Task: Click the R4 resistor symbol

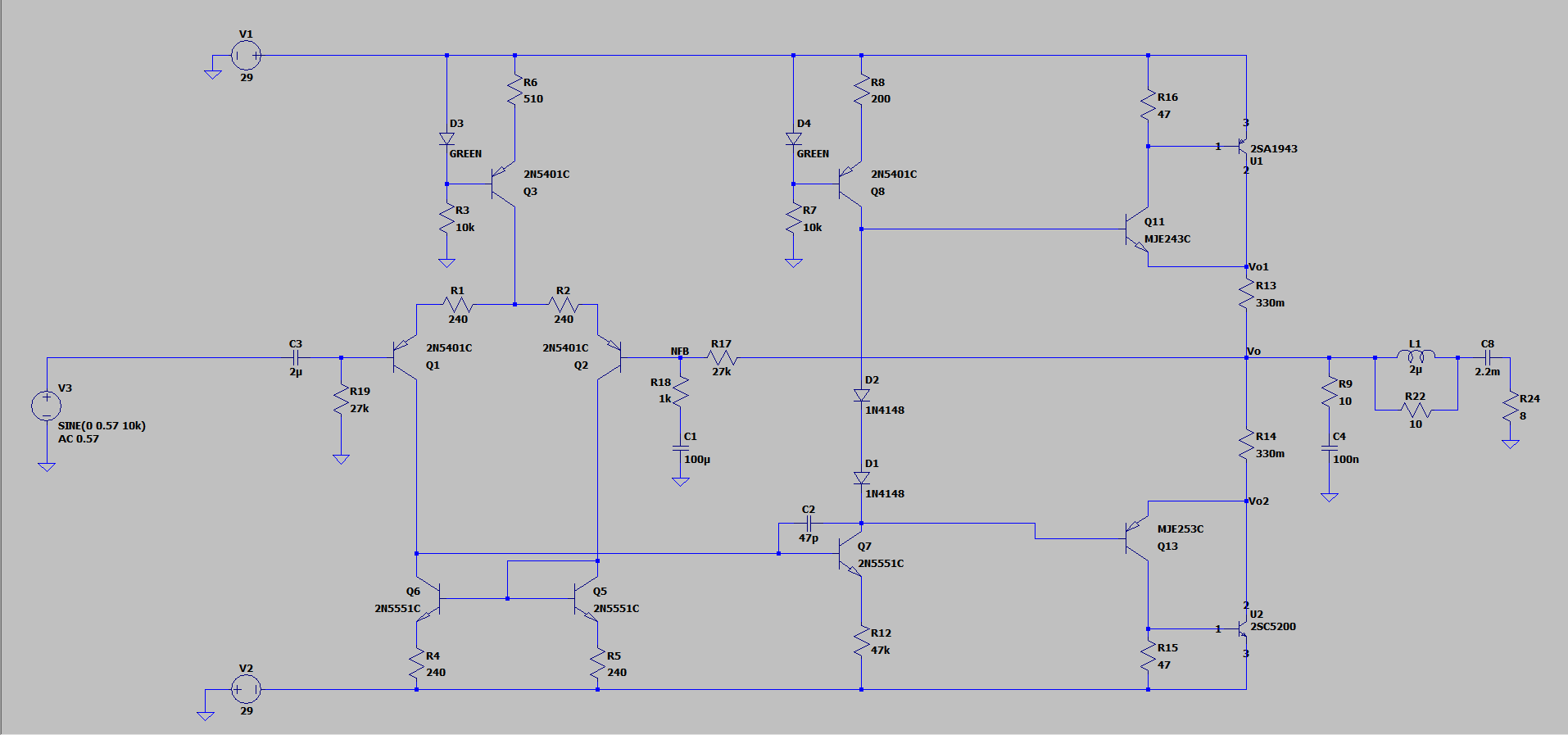Action: point(416,664)
